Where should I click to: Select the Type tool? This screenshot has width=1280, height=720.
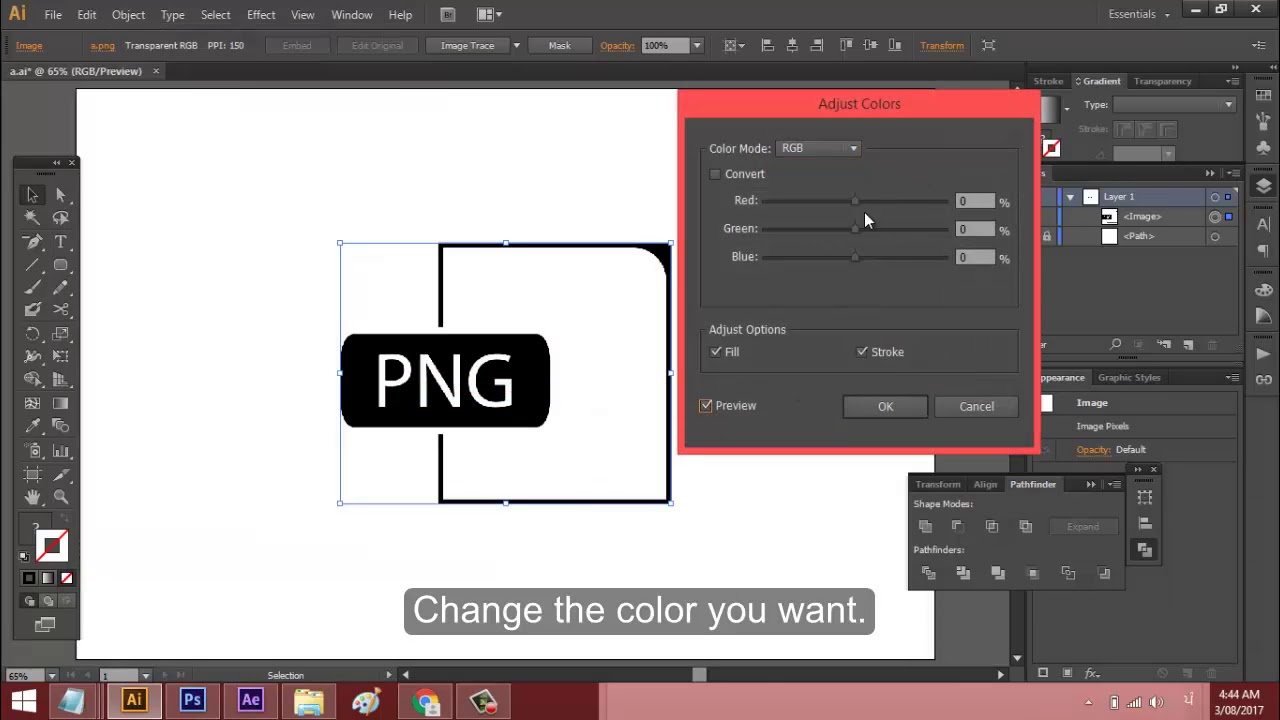[x=60, y=241]
